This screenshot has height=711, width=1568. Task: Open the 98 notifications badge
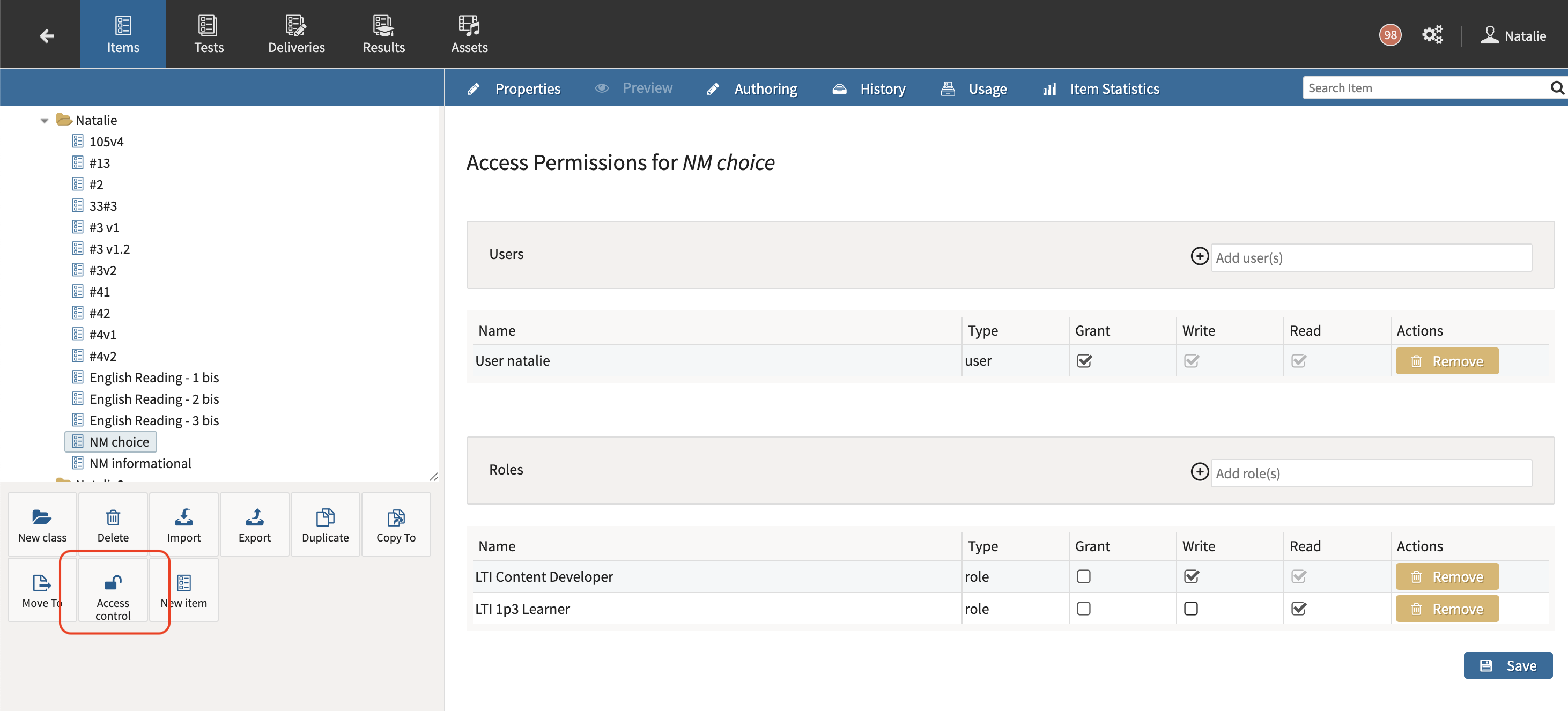pos(1391,35)
